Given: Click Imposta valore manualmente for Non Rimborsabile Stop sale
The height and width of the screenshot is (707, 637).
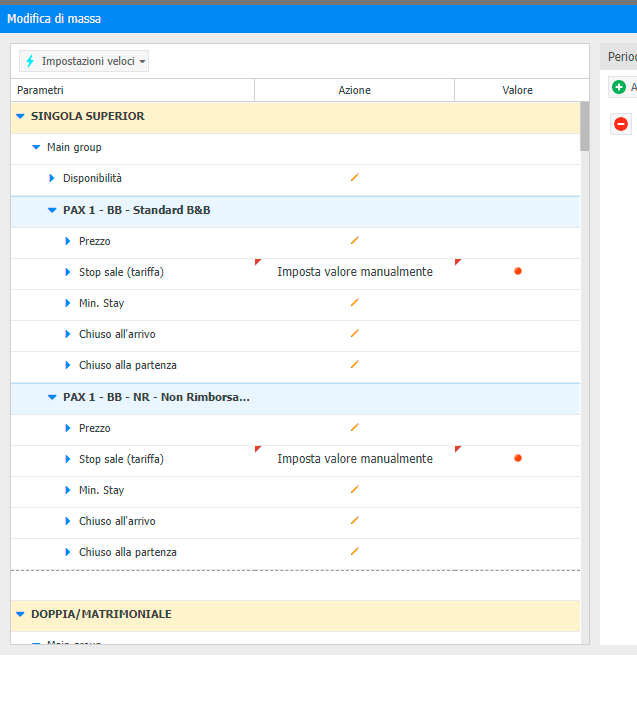Looking at the screenshot, I should [355, 459].
